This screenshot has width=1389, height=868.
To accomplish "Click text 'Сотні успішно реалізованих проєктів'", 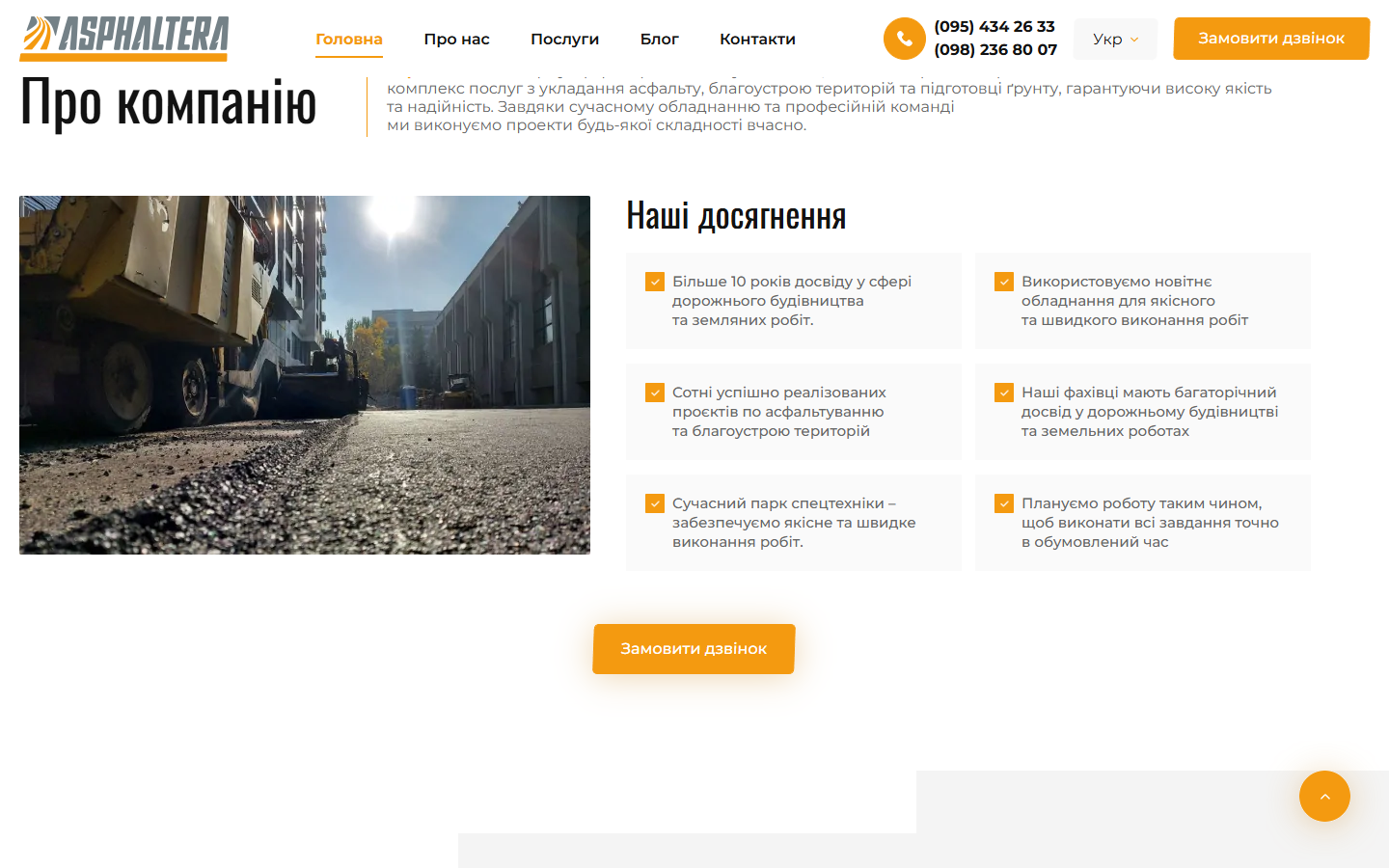I will click(x=779, y=402).
